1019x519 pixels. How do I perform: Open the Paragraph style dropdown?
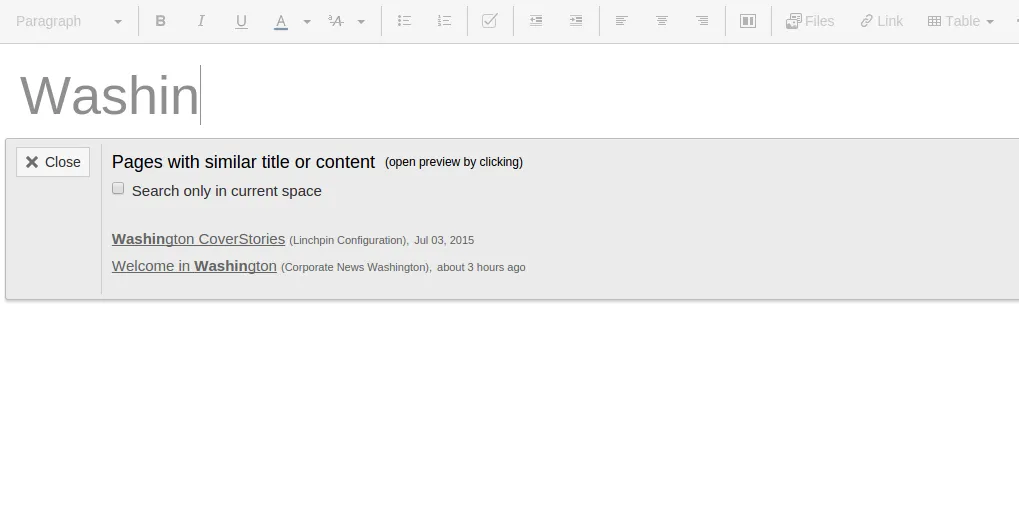point(68,21)
